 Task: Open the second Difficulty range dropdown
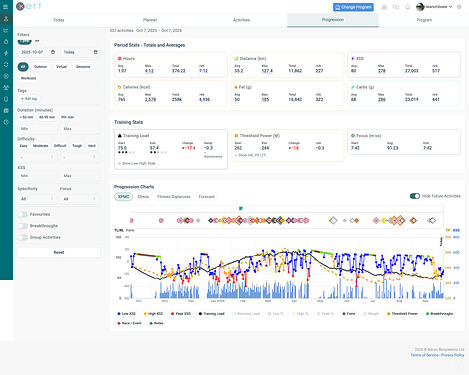(x=79, y=157)
